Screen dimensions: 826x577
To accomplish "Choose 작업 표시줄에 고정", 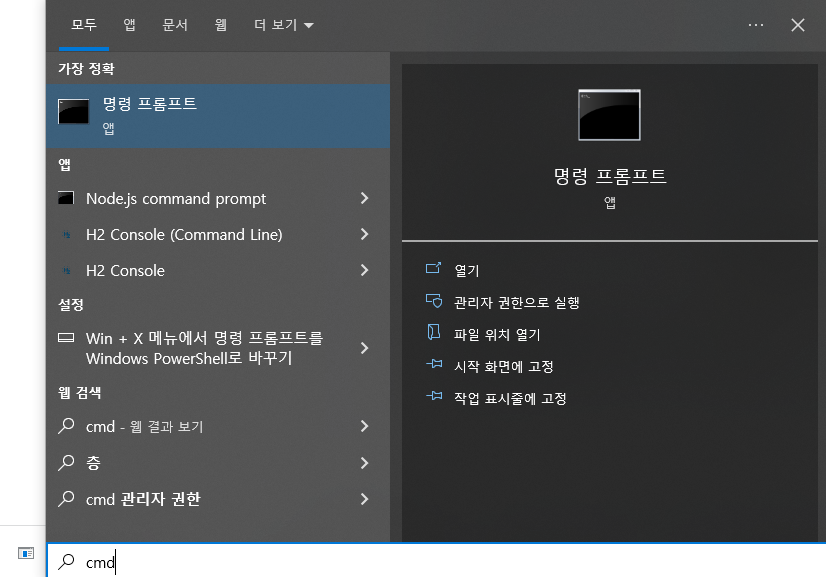I will 510,398.
